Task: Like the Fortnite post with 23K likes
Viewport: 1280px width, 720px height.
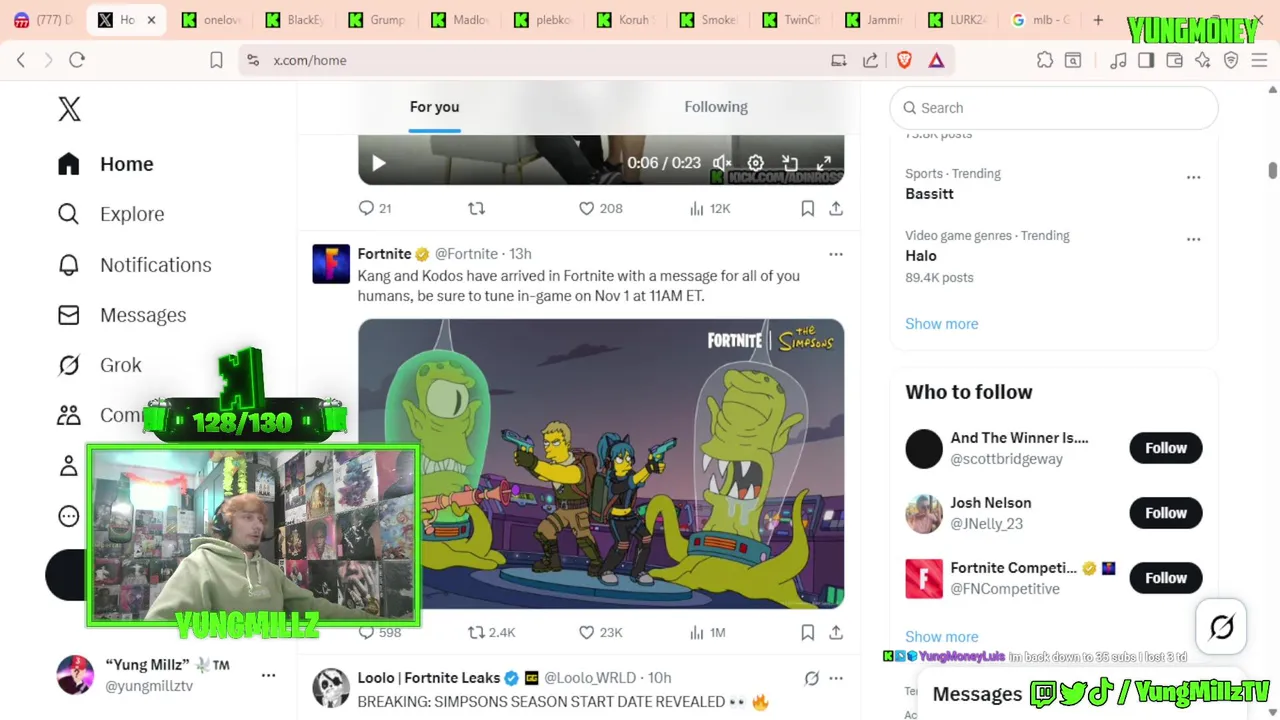Action: coord(600,632)
